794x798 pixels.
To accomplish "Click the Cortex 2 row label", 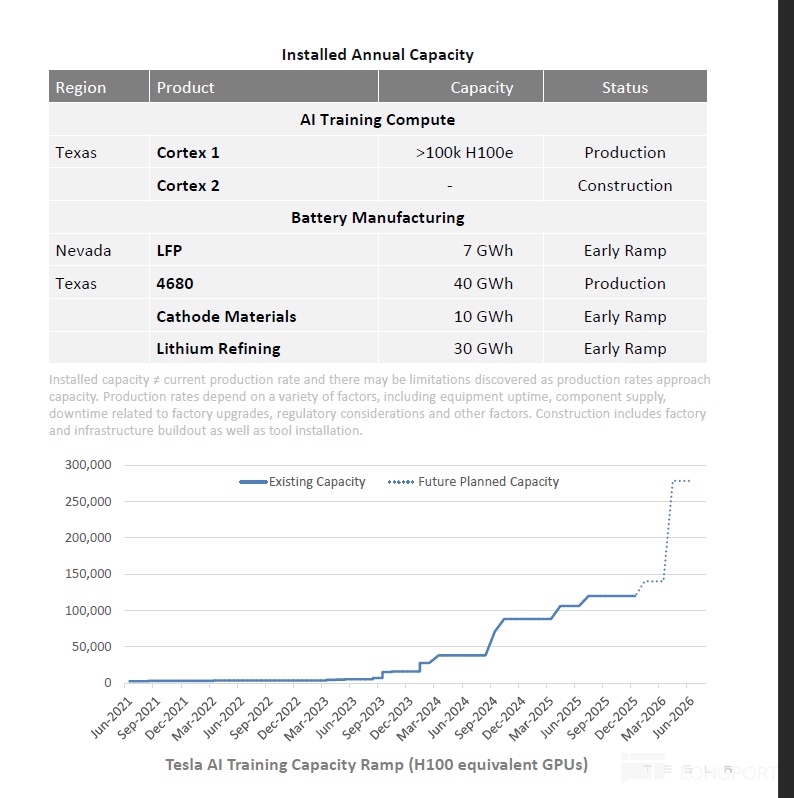I will click(188, 186).
